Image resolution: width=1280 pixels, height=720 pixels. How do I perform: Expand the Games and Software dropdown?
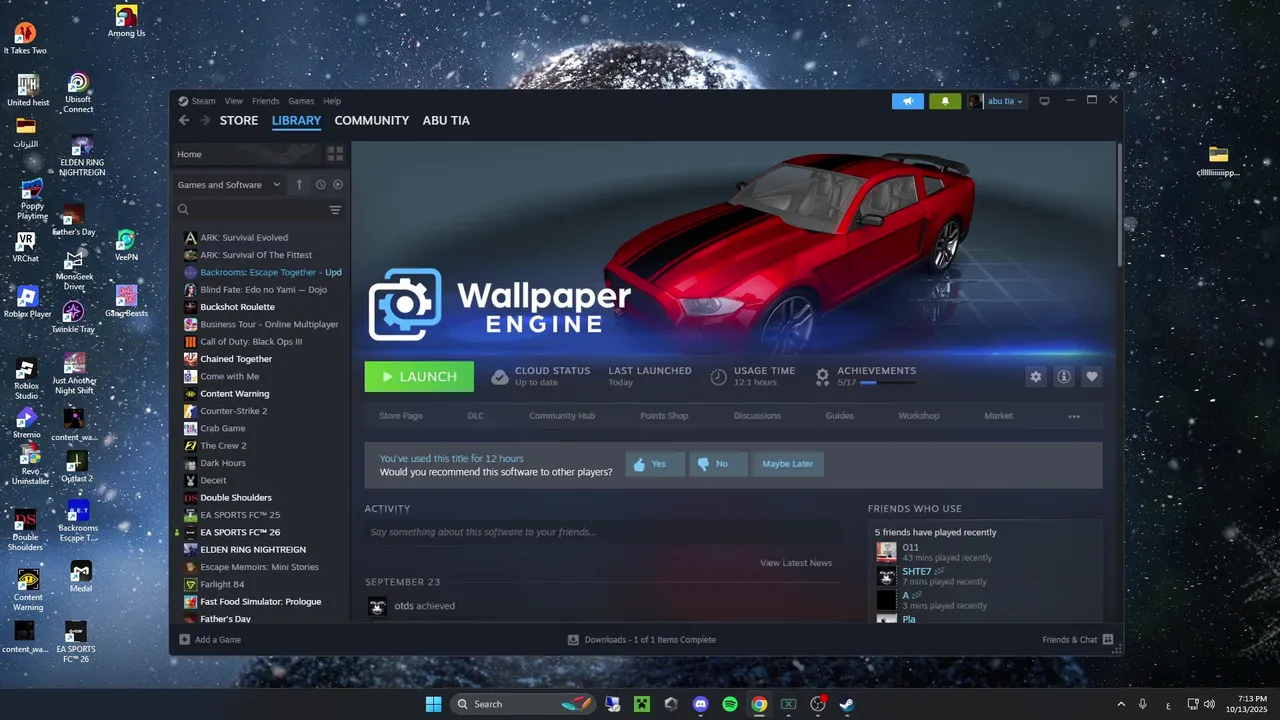pos(229,185)
